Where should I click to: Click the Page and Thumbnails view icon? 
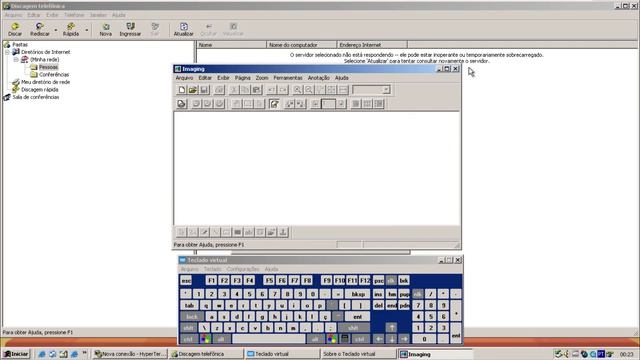coord(379,104)
